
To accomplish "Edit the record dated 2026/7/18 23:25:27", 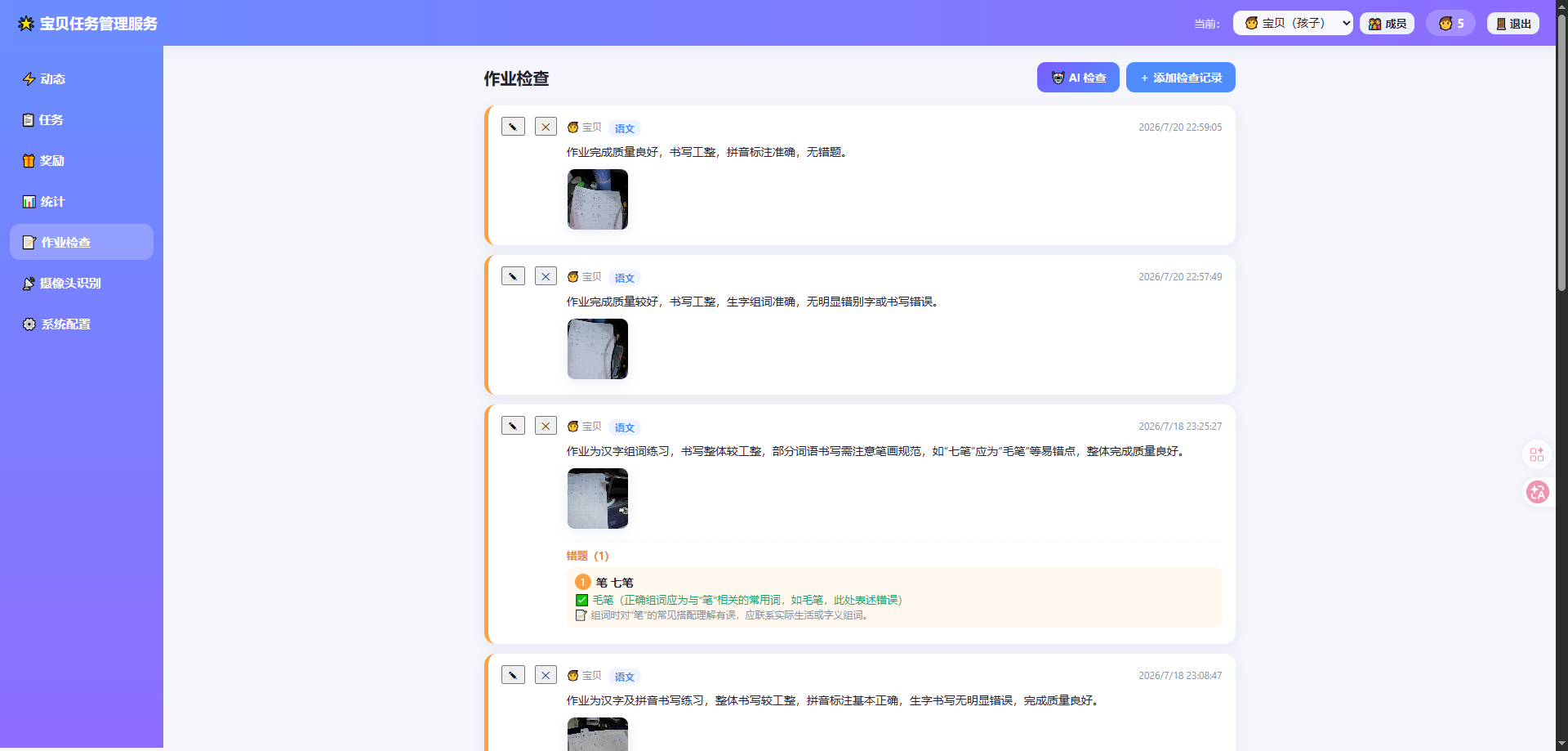I will [513, 426].
